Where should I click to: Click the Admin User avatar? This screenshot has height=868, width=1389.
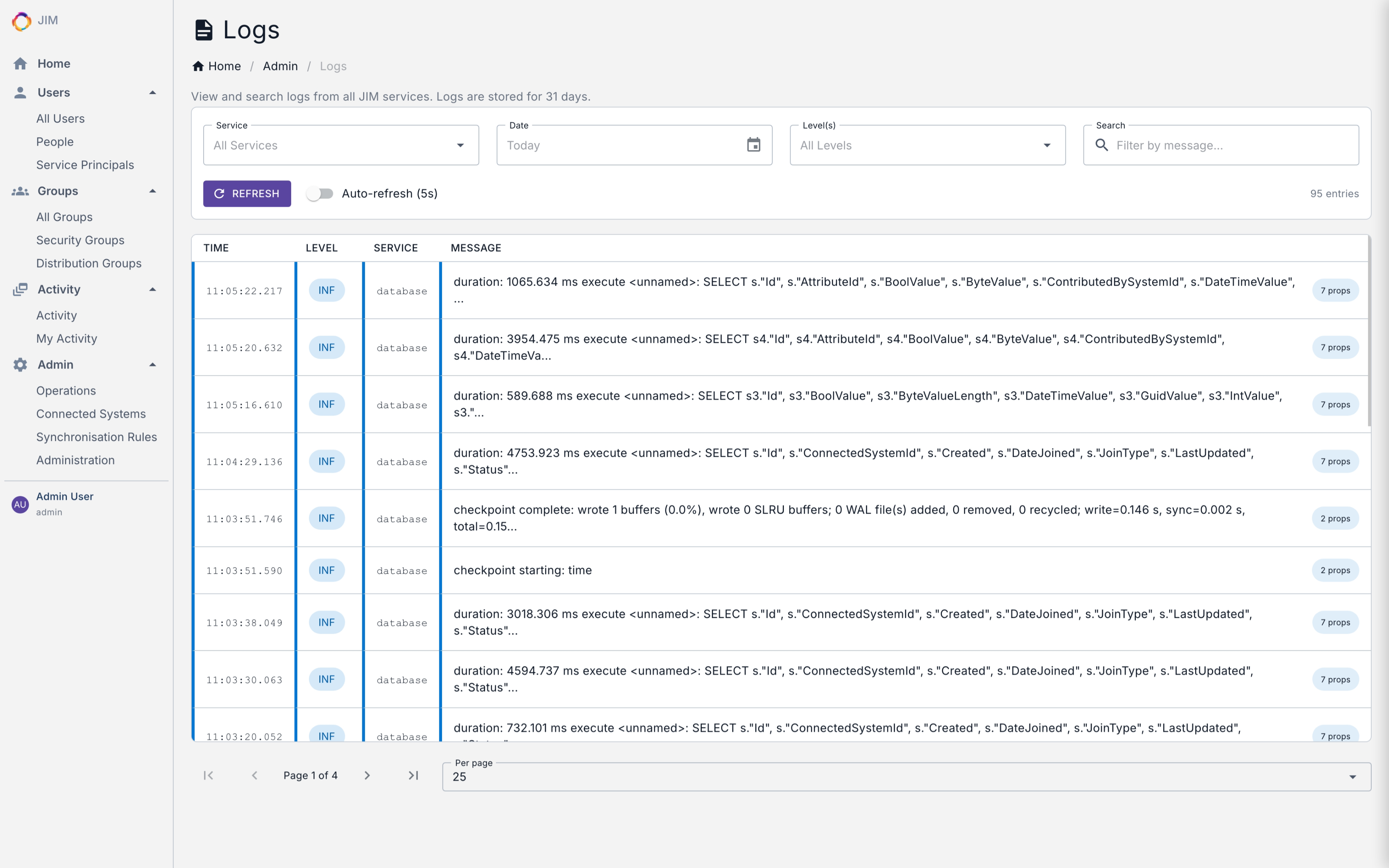pyautogui.click(x=20, y=504)
